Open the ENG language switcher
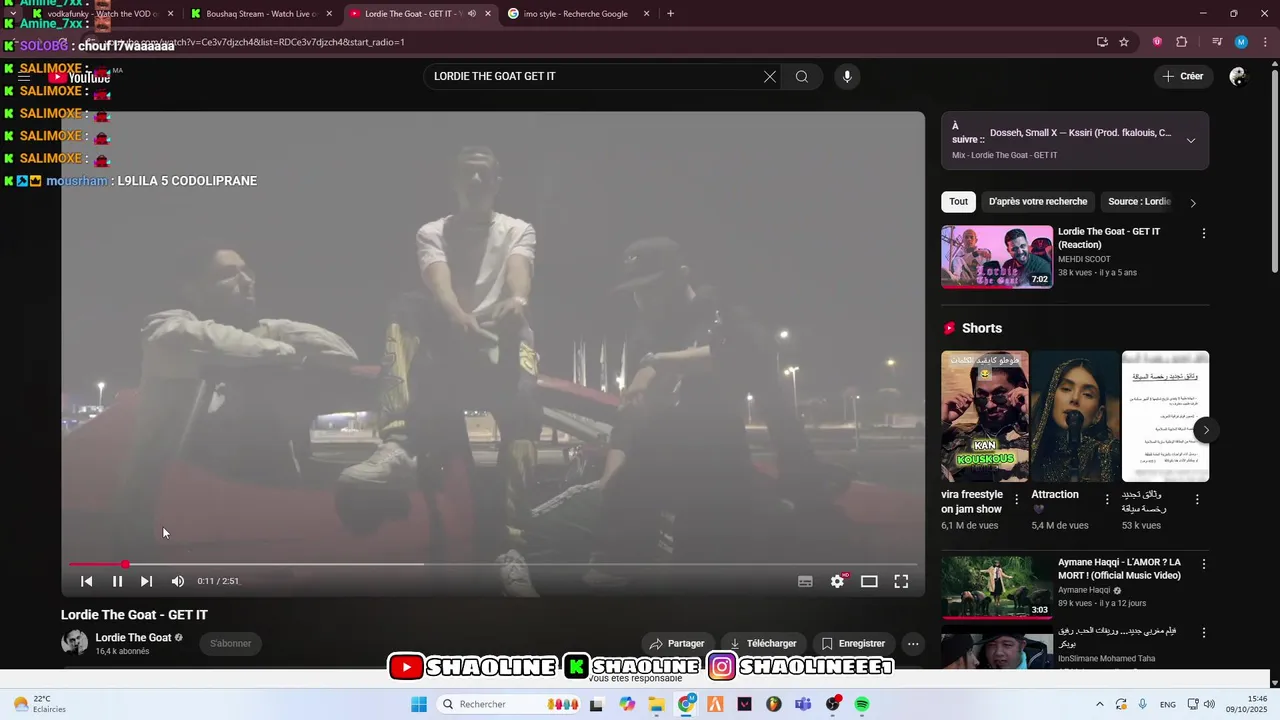The width and height of the screenshot is (1280, 720). (1168, 704)
